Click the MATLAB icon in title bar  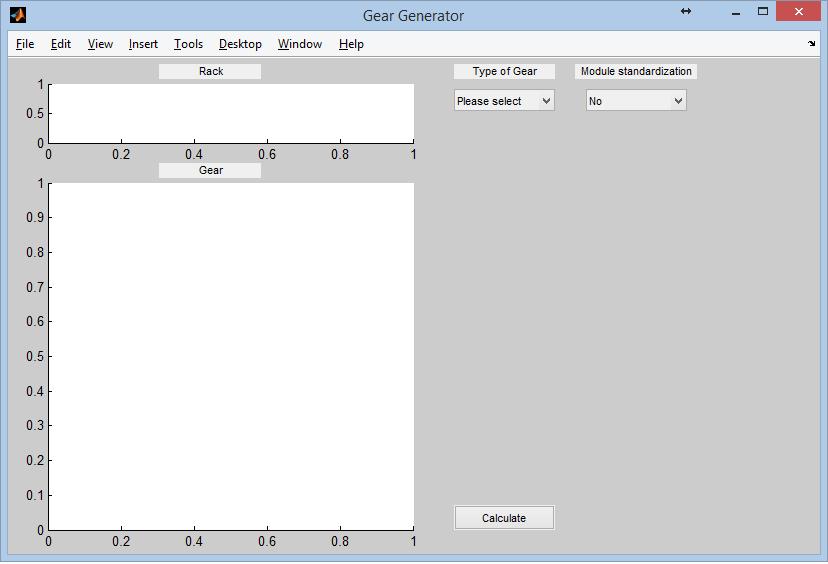(x=18, y=15)
